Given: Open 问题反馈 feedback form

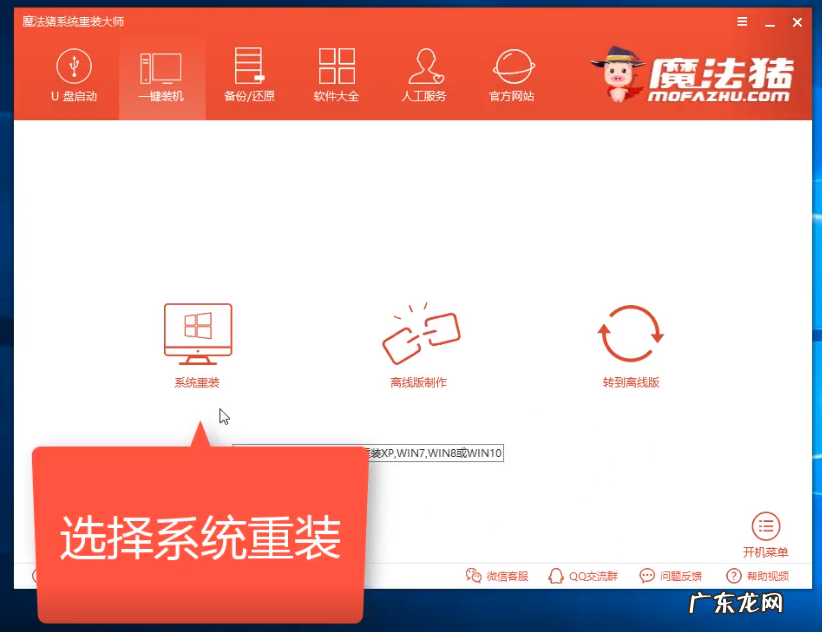Looking at the screenshot, I should point(669,576).
